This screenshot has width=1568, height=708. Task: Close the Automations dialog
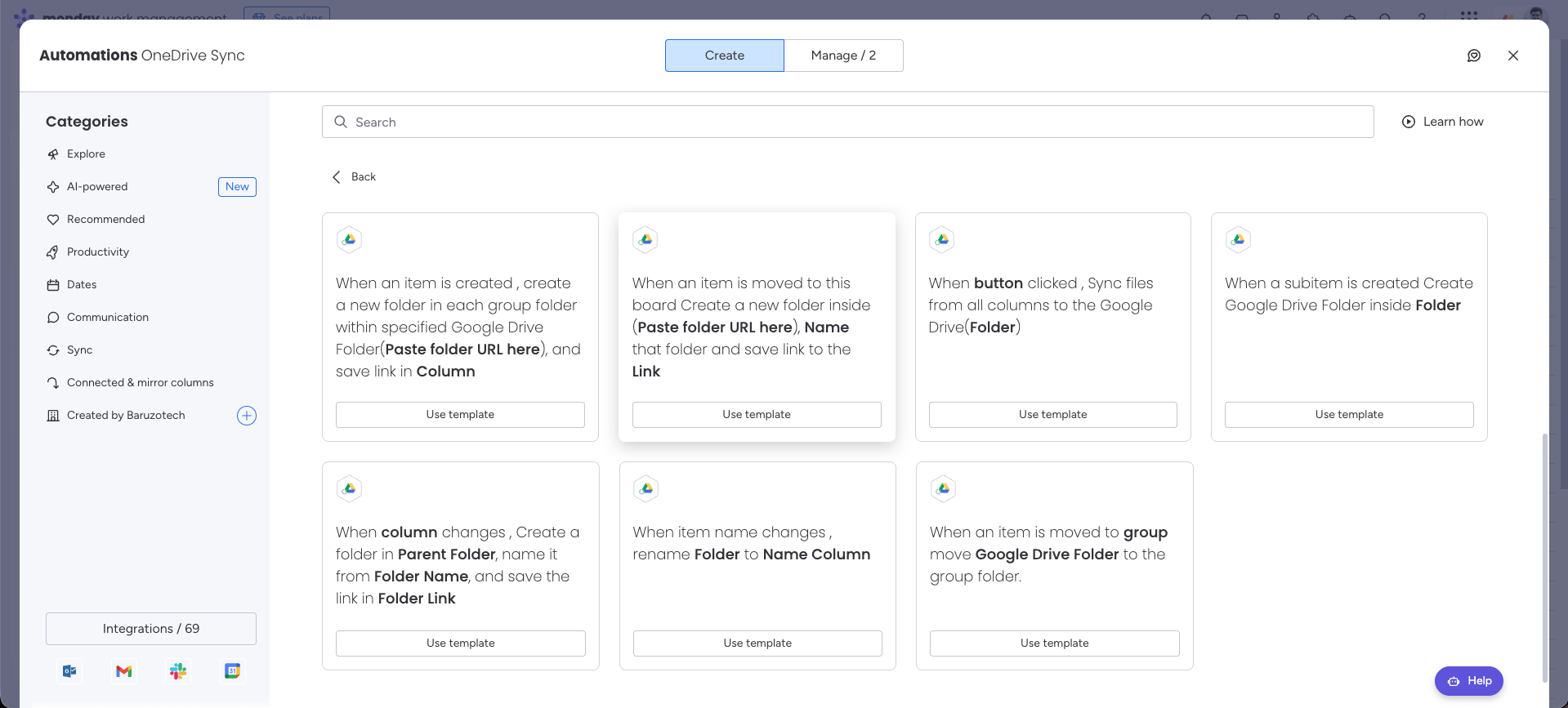pyautogui.click(x=1513, y=56)
